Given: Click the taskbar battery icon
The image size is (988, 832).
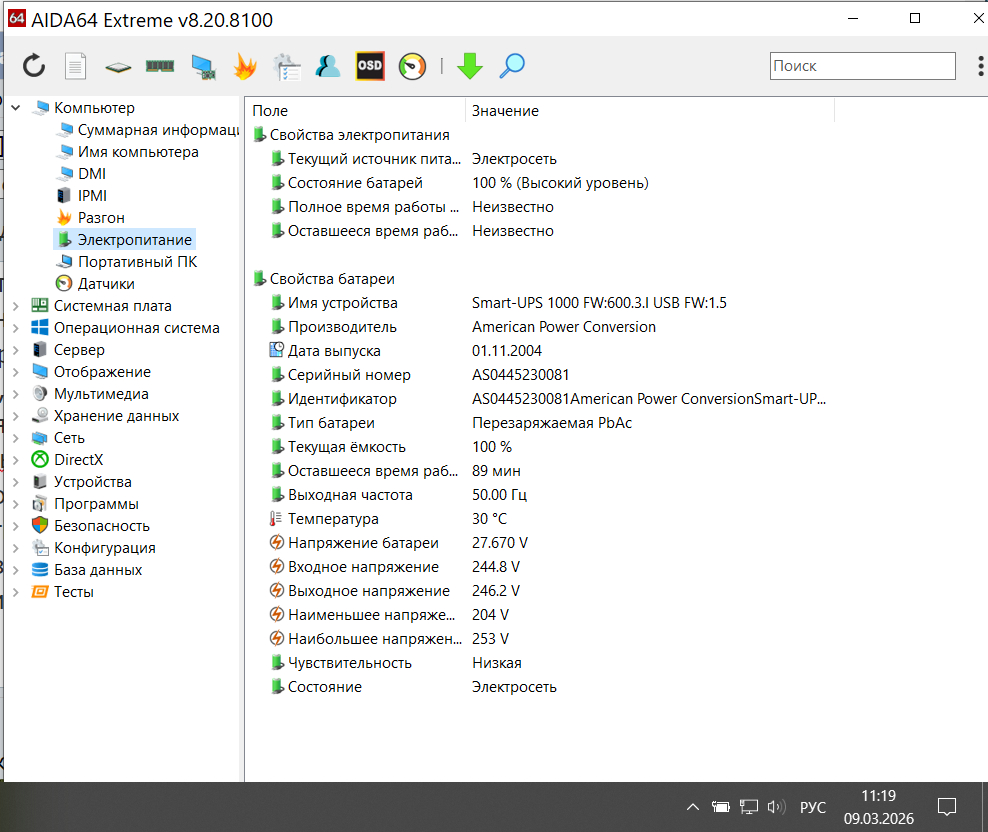Looking at the screenshot, I should (x=720, y=807).
